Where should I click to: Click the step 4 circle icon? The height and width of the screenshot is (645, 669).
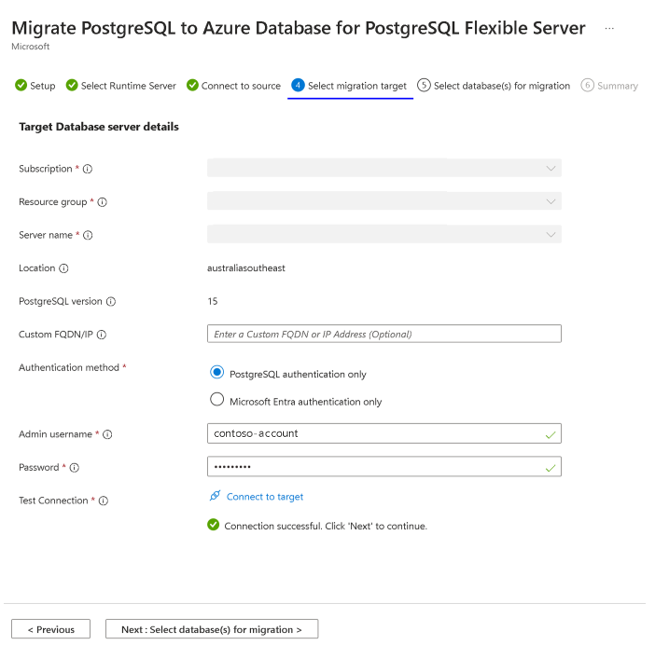[x=298, y=85]
